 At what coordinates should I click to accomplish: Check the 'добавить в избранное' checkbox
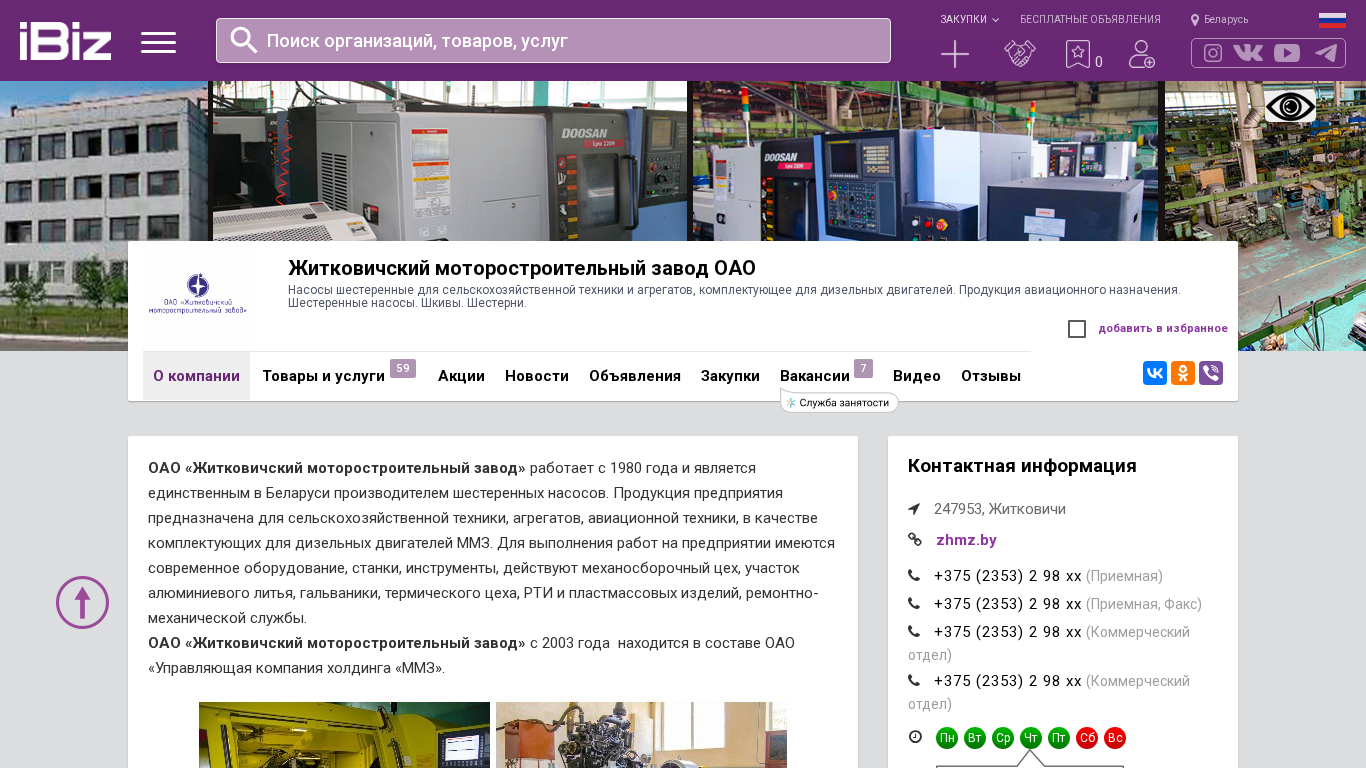(1077, 329)
